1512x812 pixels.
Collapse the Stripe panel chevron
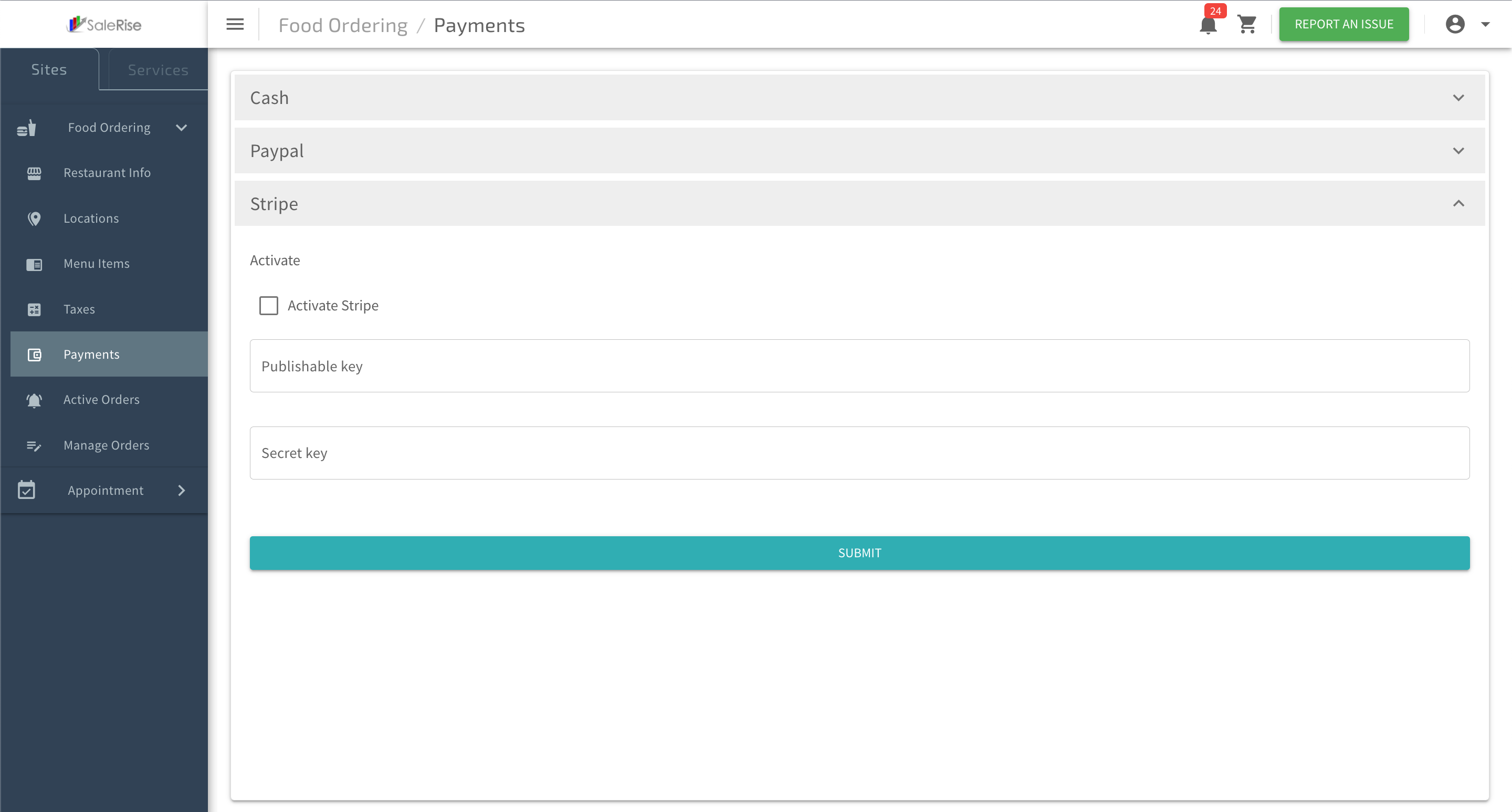[1458, 203]
